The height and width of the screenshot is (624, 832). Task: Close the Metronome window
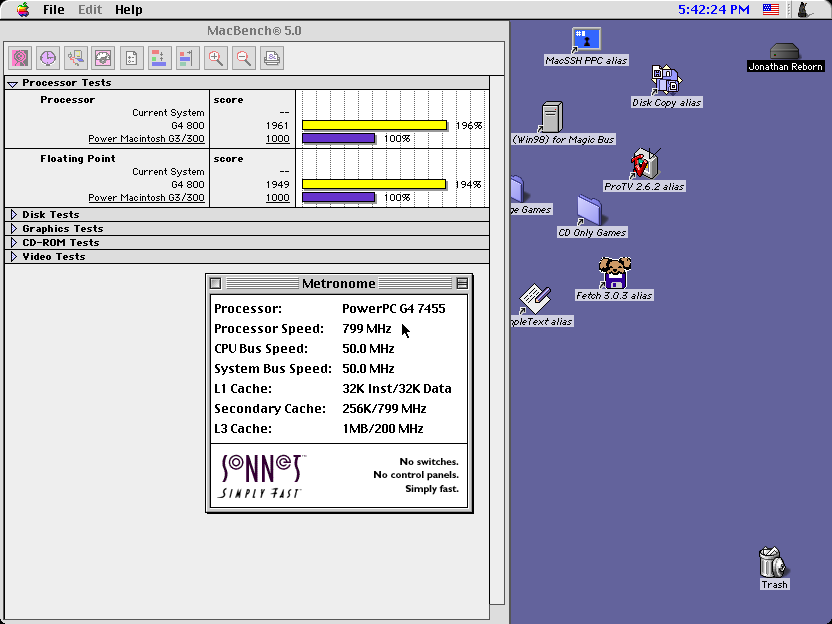coord(215,283)
